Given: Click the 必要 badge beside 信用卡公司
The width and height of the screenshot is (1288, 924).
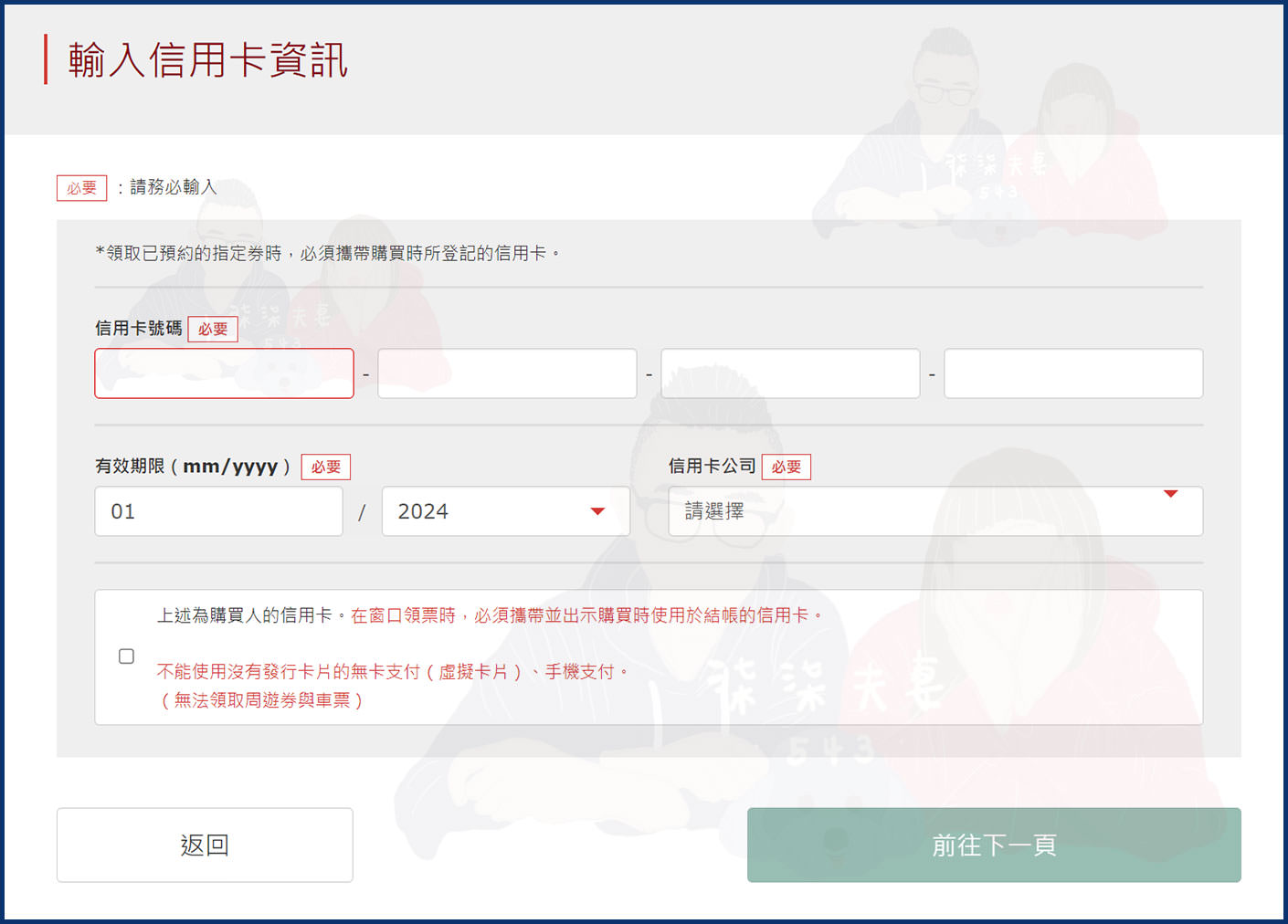Looking at the screenshot, I should [x=786, y=467].
